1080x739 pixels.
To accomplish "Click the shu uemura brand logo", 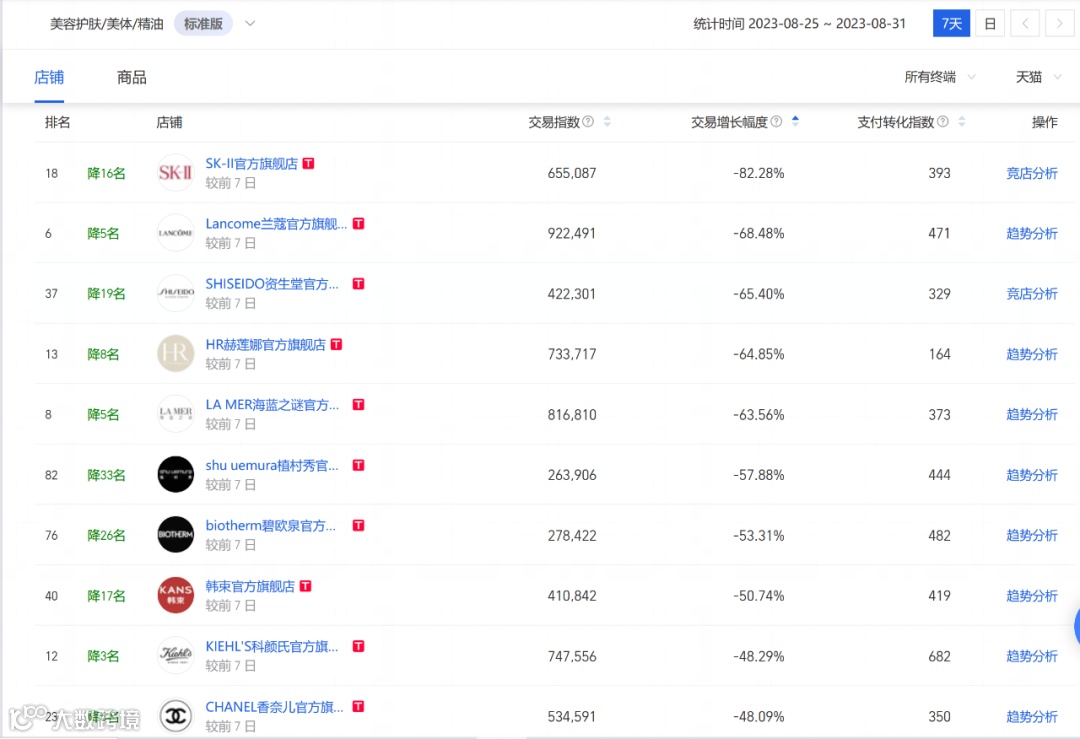I will 176,475.
